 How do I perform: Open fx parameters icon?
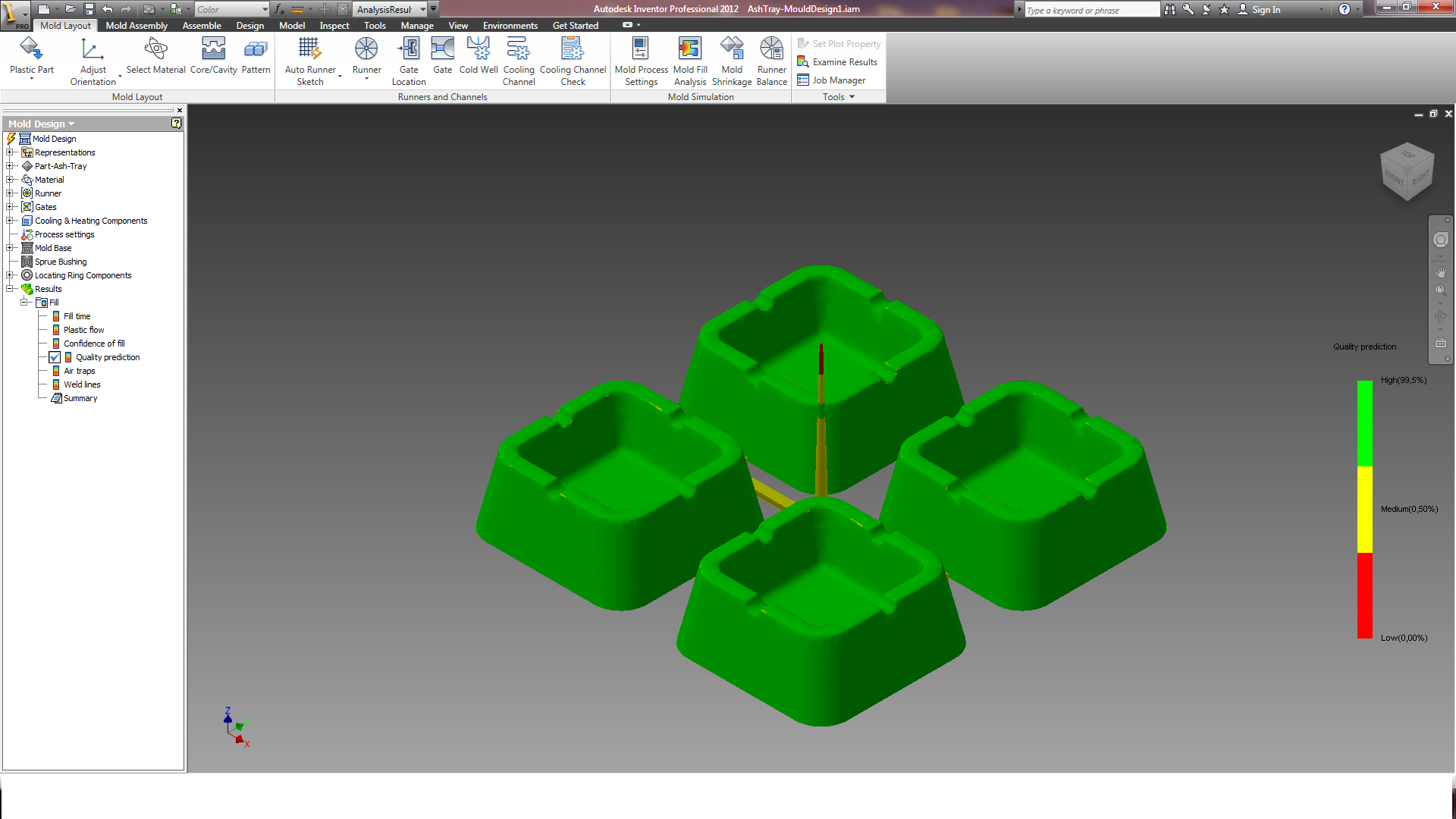click(279, 9)
